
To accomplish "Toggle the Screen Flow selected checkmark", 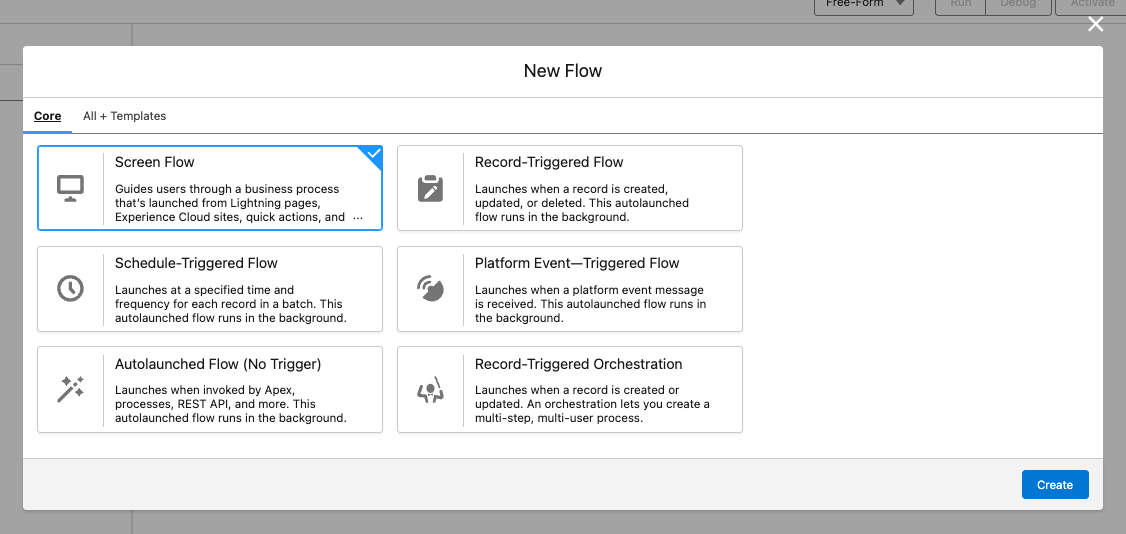I will click(373, 154).
